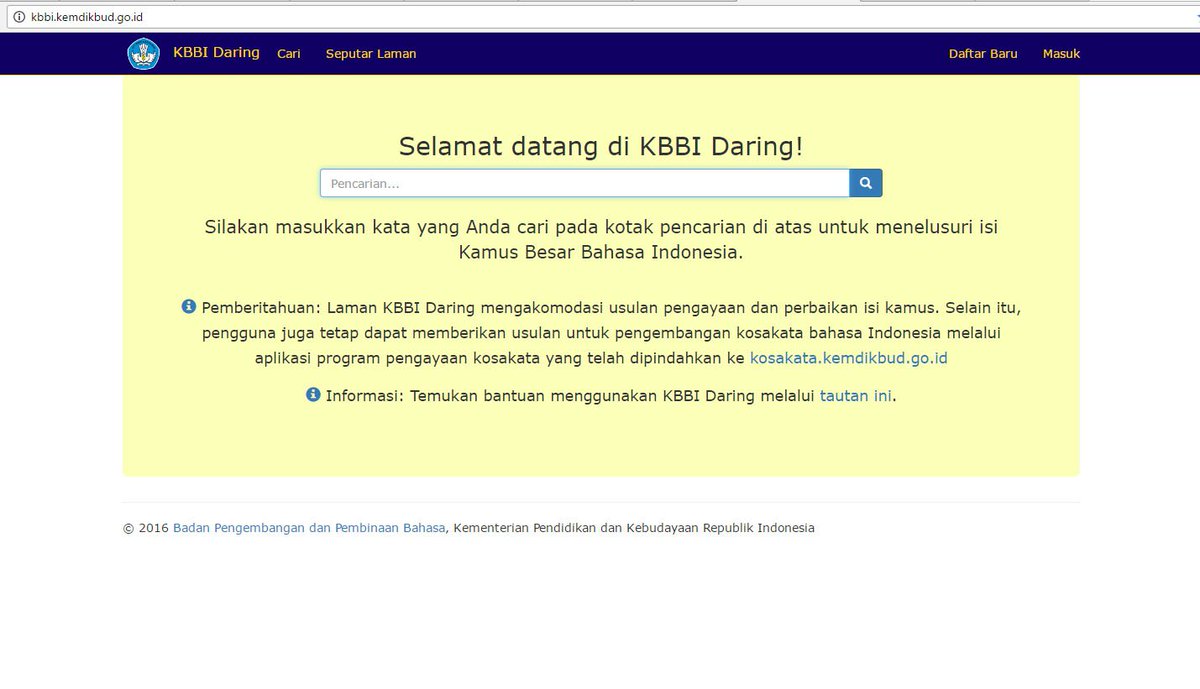The height and width of the screenshot is (689, 1200).
Task: Follow the 'tautan ini' help link
Action: 856,396
